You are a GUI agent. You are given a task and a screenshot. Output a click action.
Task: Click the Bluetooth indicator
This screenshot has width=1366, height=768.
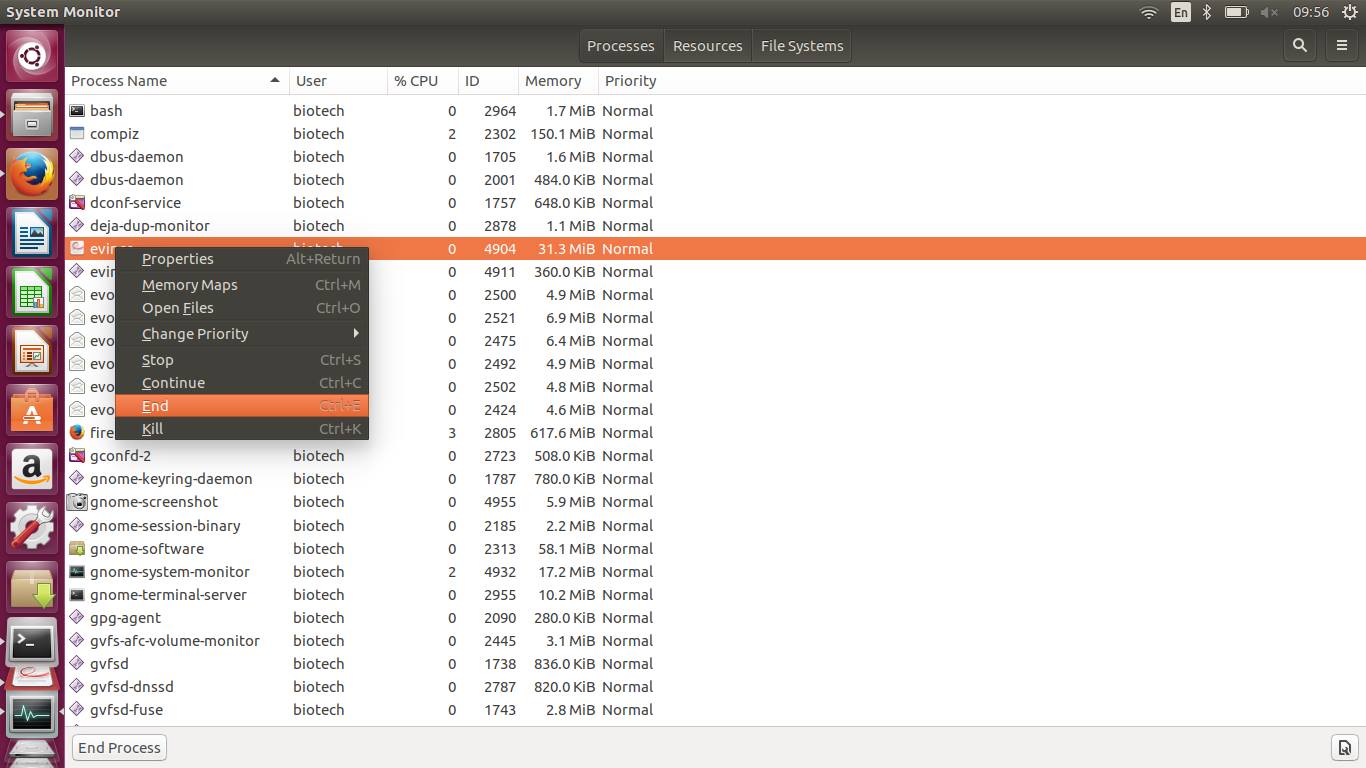click(x=1207, y=12)
